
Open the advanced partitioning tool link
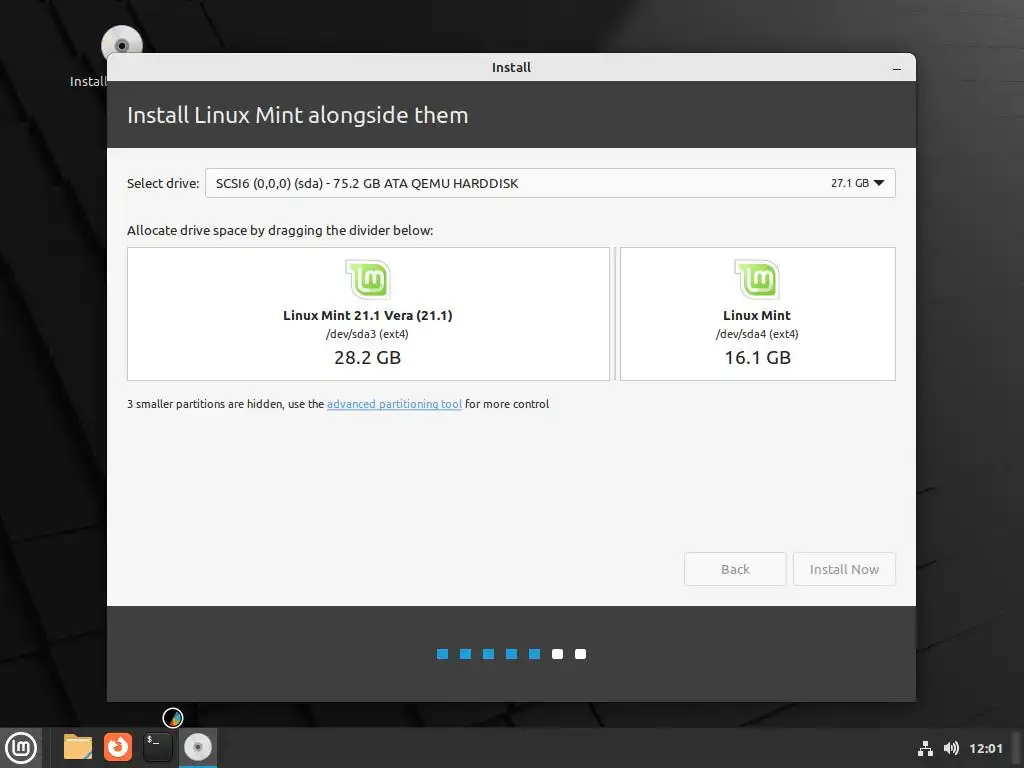394,404
